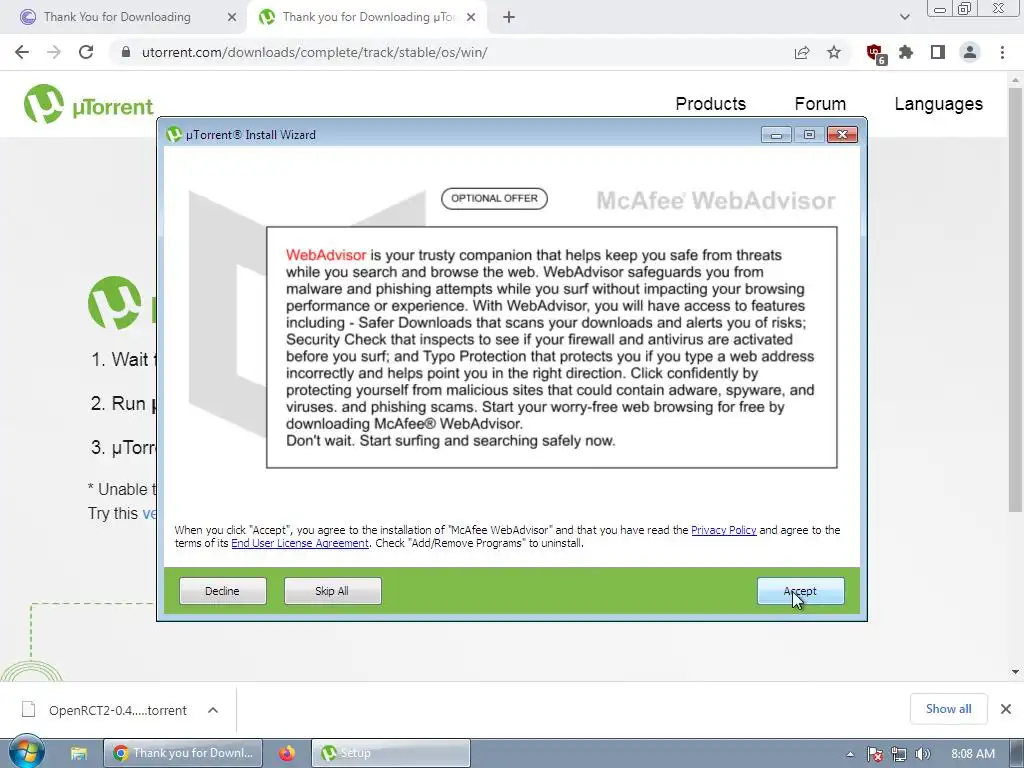Open the Forum menu item
This screenshot has height=768, width=1024.
(820, 104)
